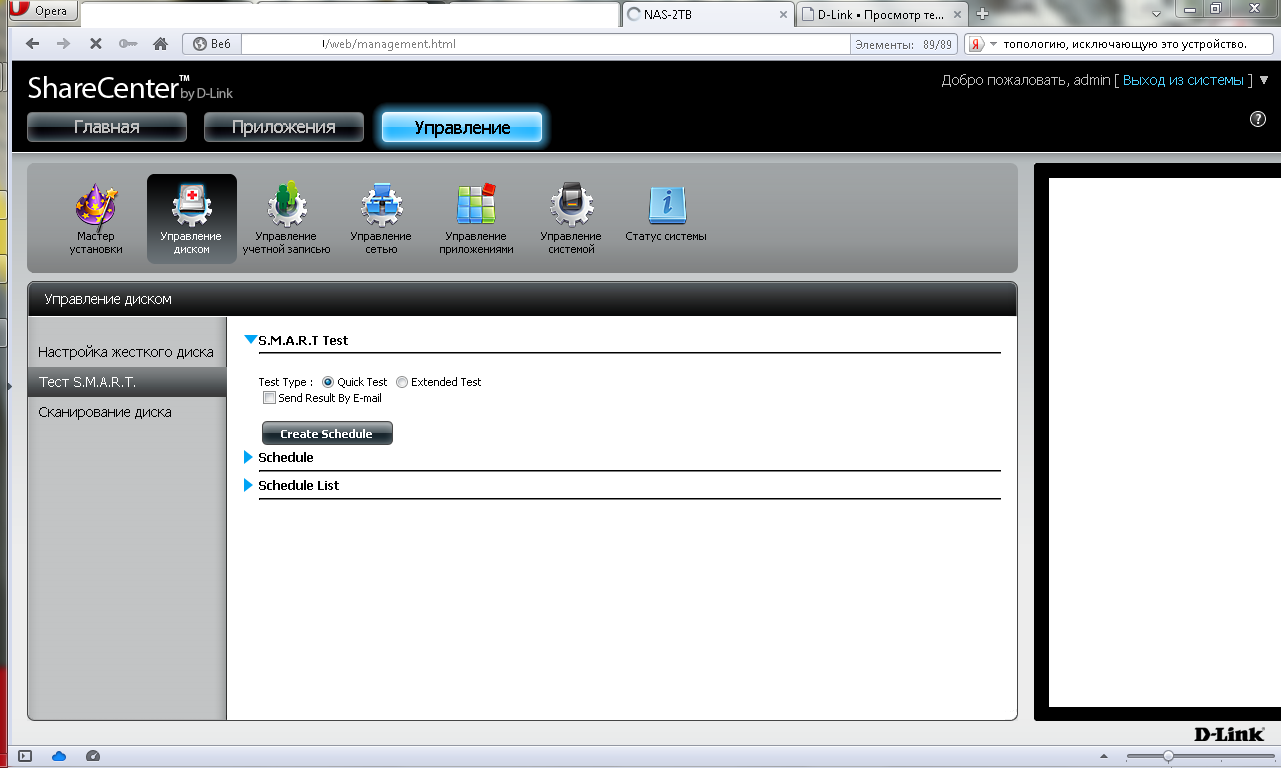Click the address bar URL field
Screen dimensions: 1281x768
(545, 44)
